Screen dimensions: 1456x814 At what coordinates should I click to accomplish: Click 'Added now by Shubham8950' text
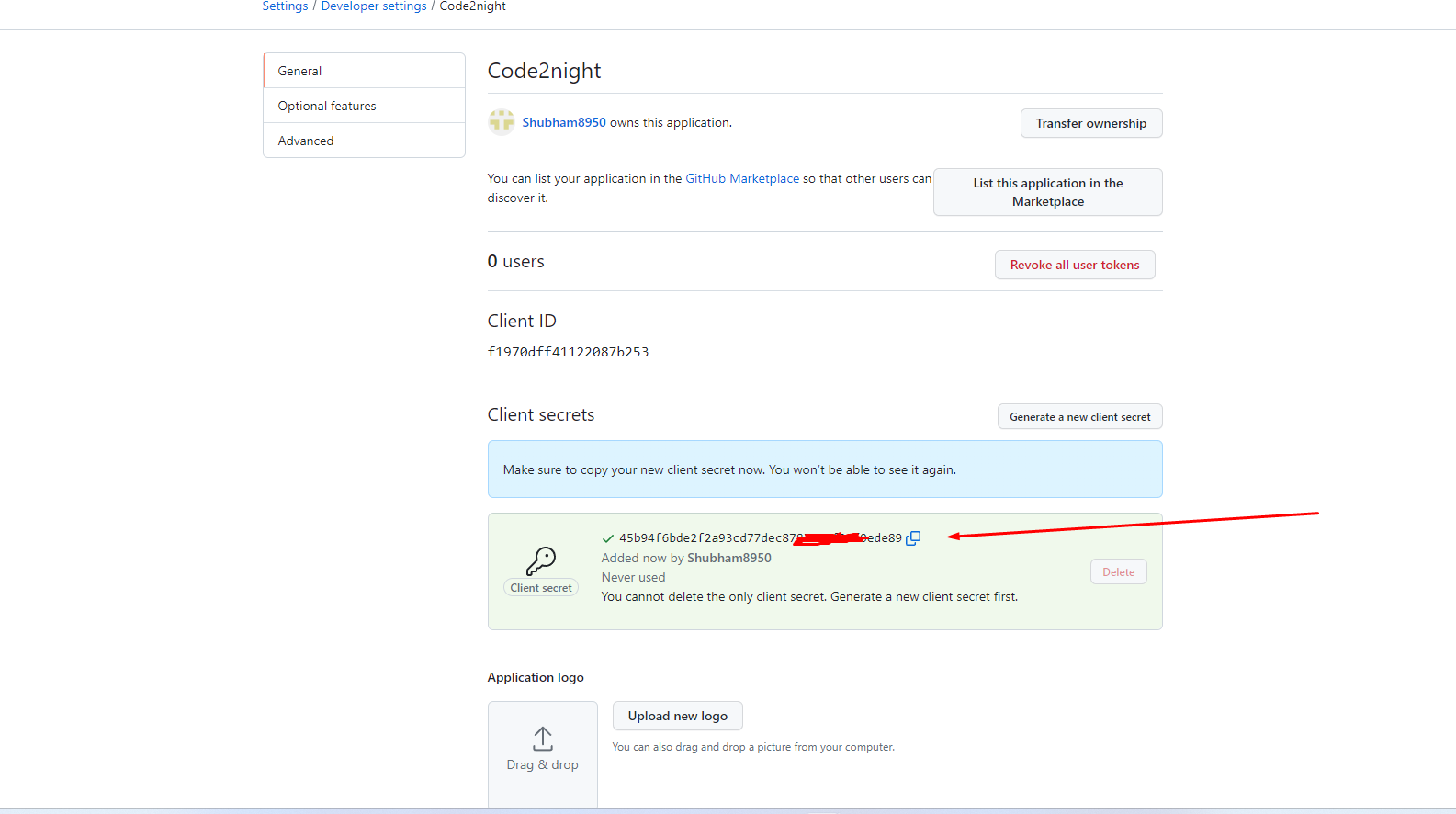pyautogui.click(x=686, y=558)
